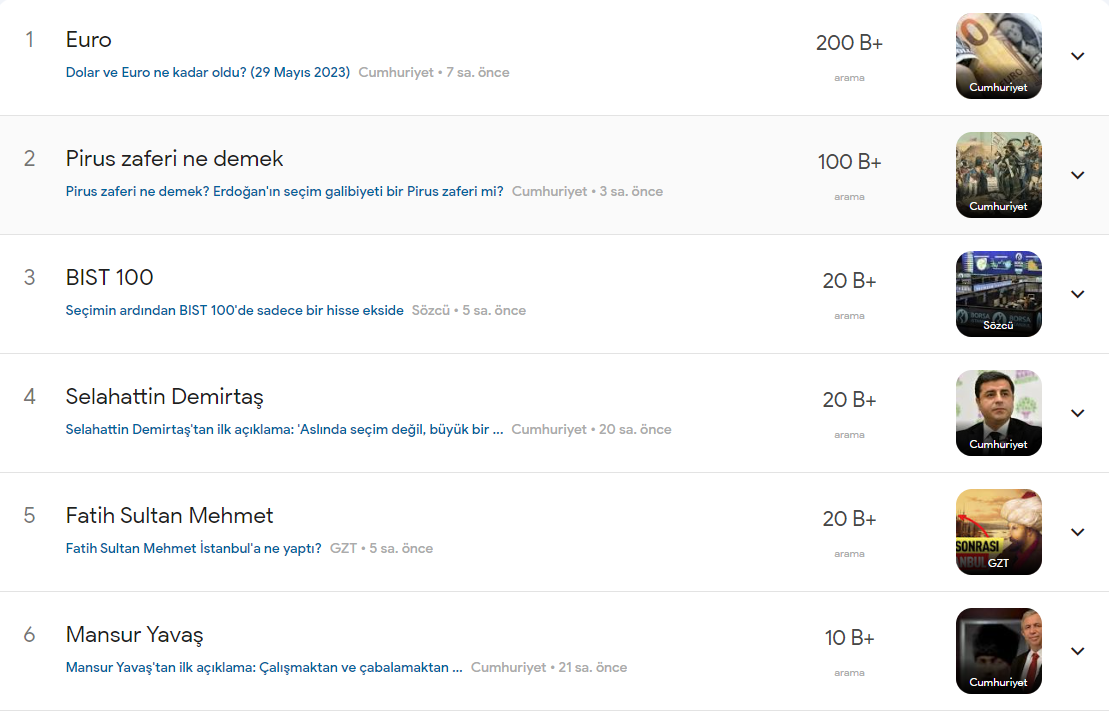The image size is (1109, 712).
Task: Open the Fatih Sultan Mehmet GZT thumbnail
Action: 998,532
